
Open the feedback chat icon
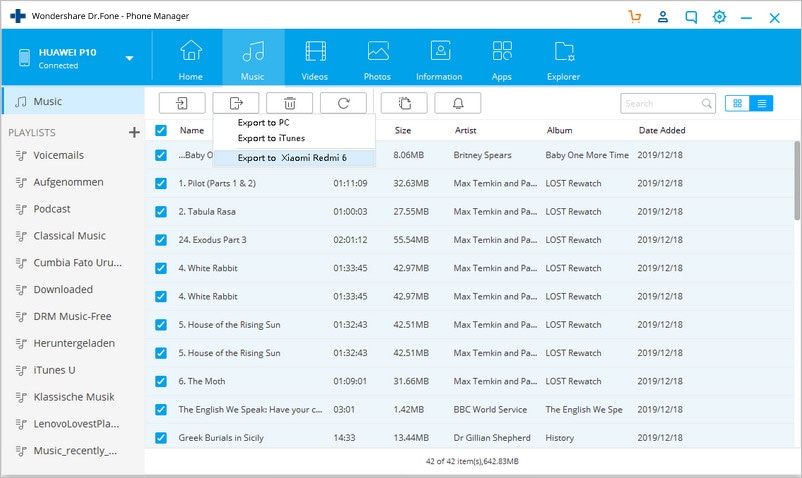[x=691, y=17]
